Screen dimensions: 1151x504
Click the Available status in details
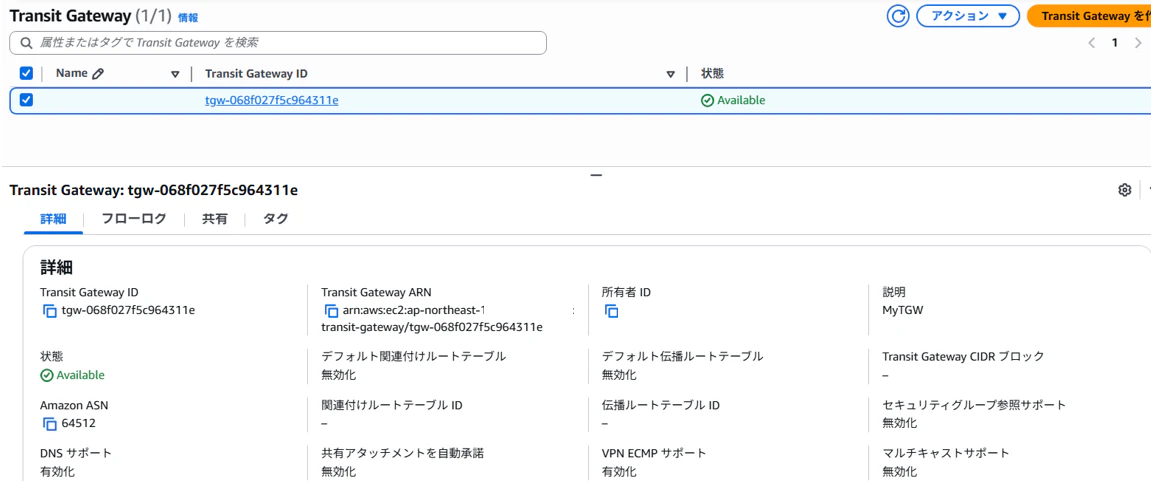[73, 375]
